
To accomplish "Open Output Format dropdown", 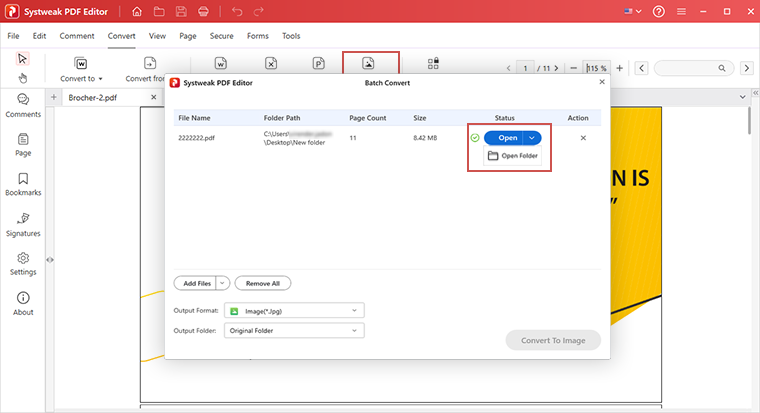I will pyautogui.click(x=294, y=311).
